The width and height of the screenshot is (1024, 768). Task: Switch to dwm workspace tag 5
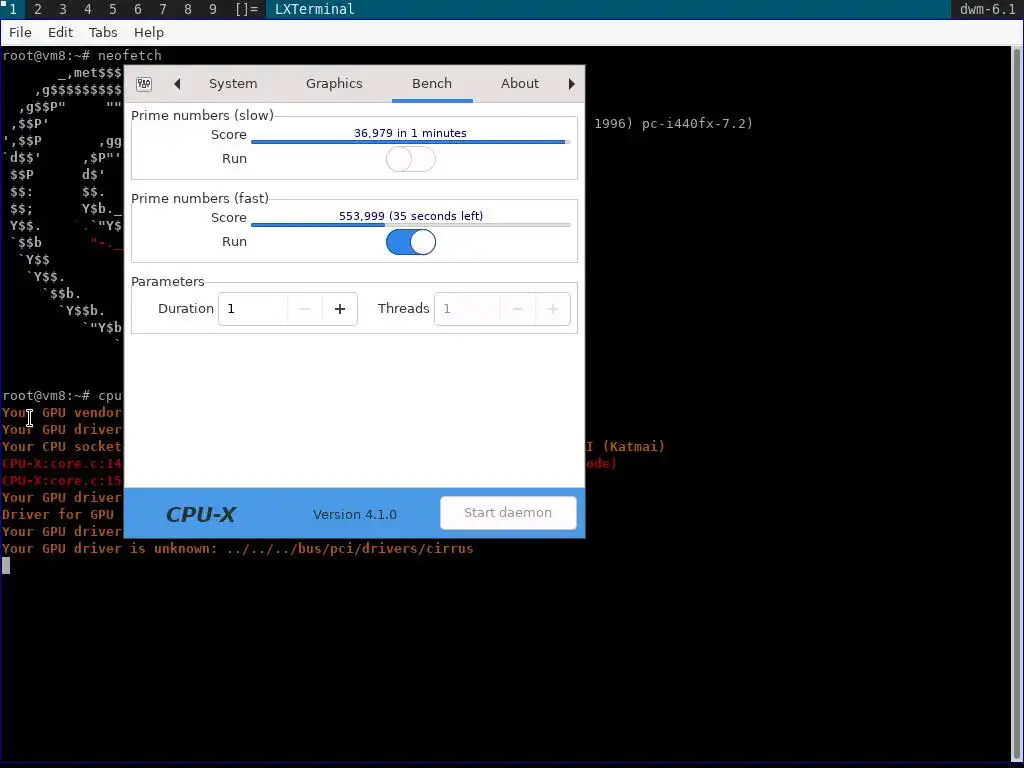coord(112,9)
